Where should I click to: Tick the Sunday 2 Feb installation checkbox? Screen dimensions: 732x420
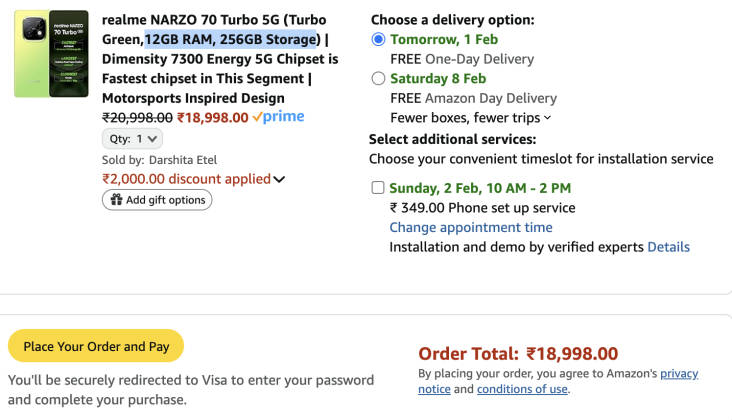(378, 187)
